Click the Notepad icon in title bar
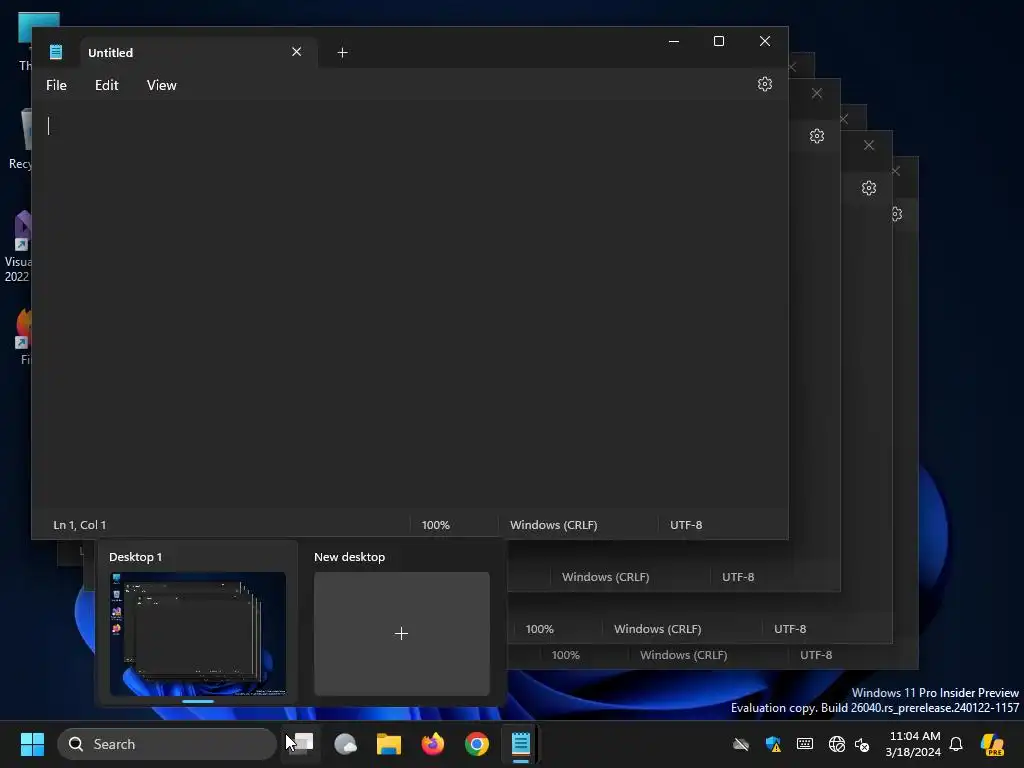This screenshot has height=768, width=1024. pos(56,52)
